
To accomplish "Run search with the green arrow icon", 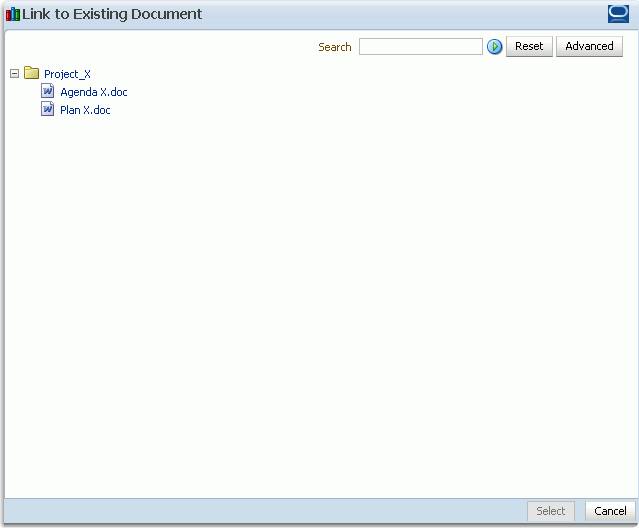I will tap(494, 46).
